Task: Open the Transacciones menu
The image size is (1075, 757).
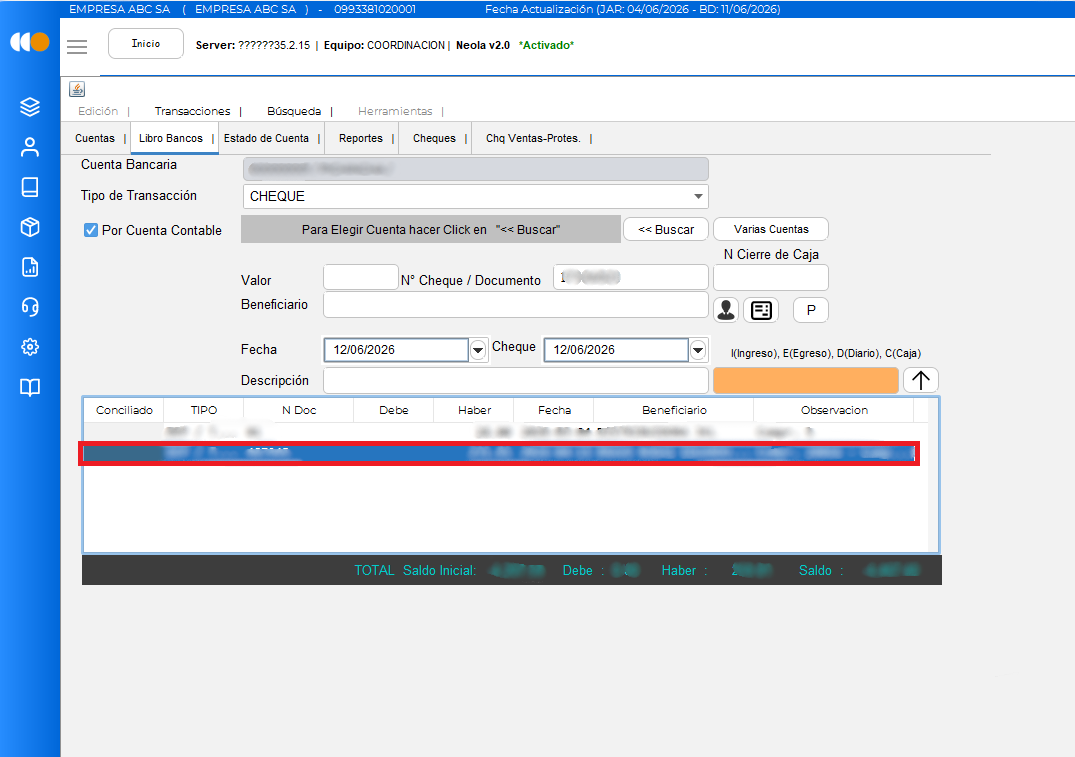Action: (193, 111)
